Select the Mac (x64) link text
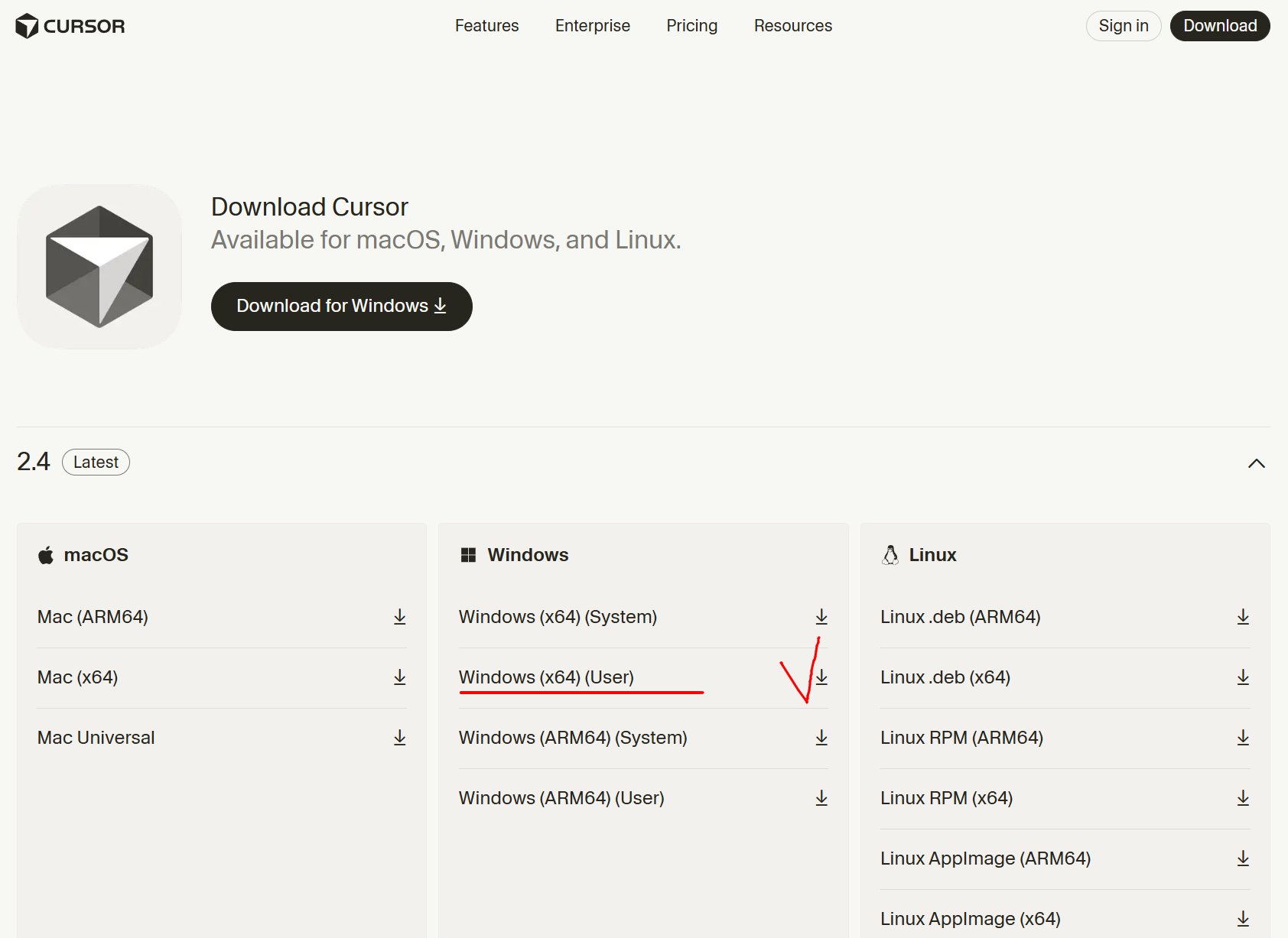 click(77, 677)
